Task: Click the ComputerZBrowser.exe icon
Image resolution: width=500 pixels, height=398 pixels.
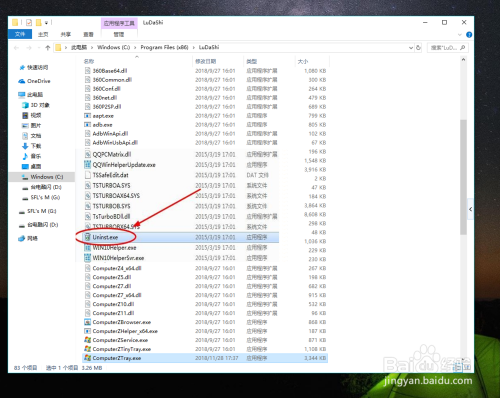Action: click(87, 322)
